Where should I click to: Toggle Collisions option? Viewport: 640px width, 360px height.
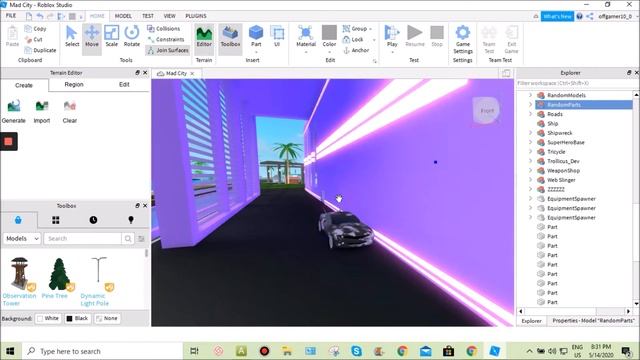[x=163, y=29]
